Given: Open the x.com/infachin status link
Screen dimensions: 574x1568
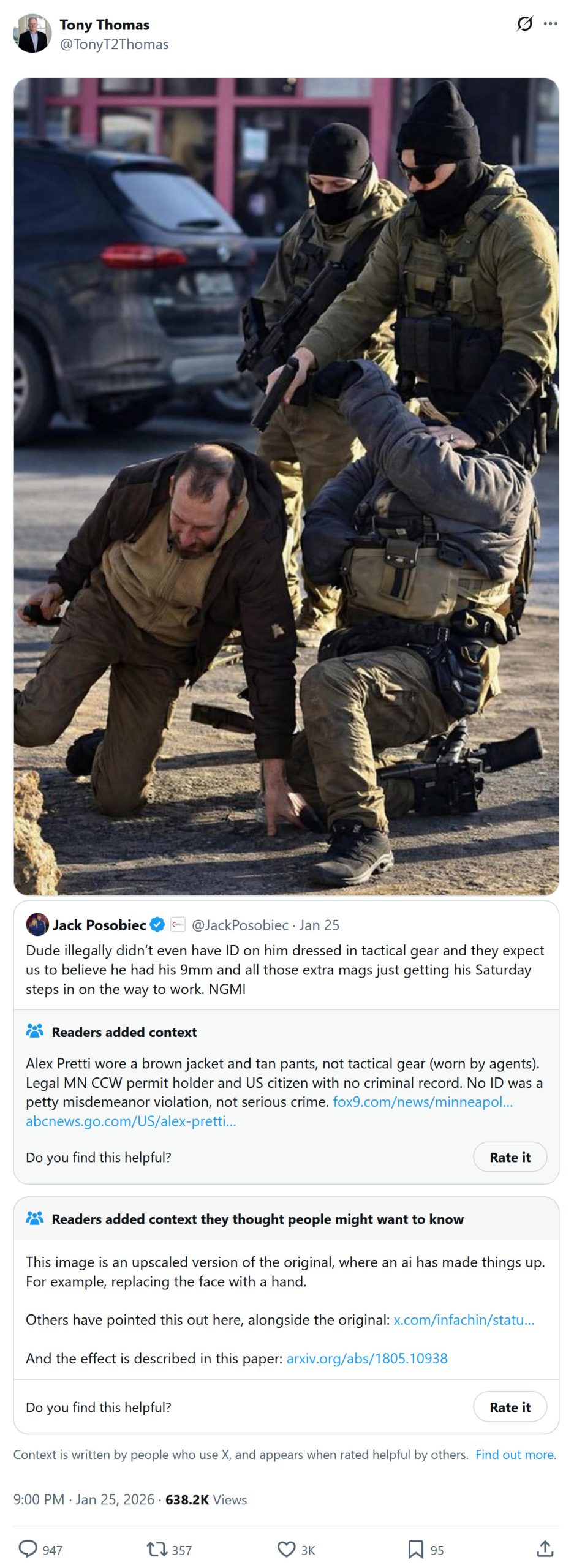Looking at the screenshot, I should click(464, 1320).
